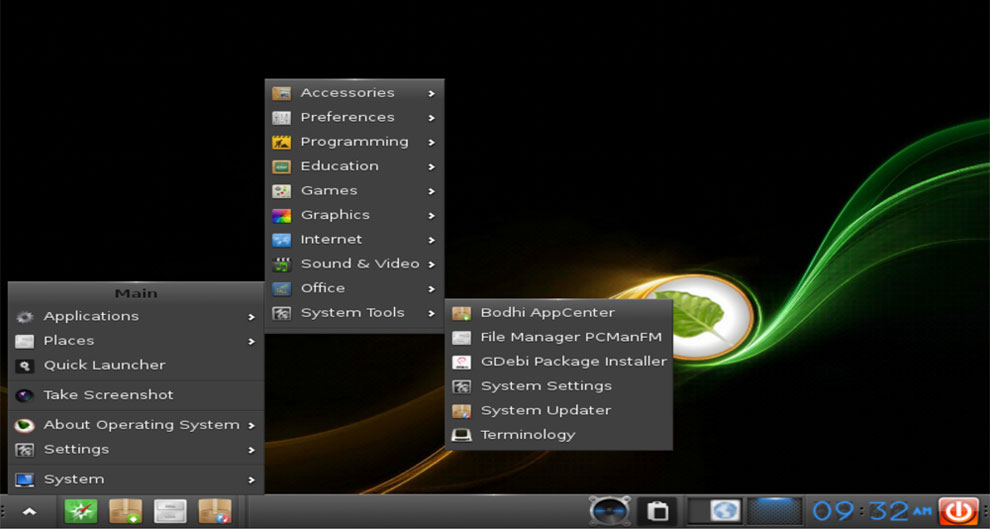This screenshot has height=529, width=990.
Task: Click the Settings tools icon in Main menu
Action: click(x=25, y=450)
